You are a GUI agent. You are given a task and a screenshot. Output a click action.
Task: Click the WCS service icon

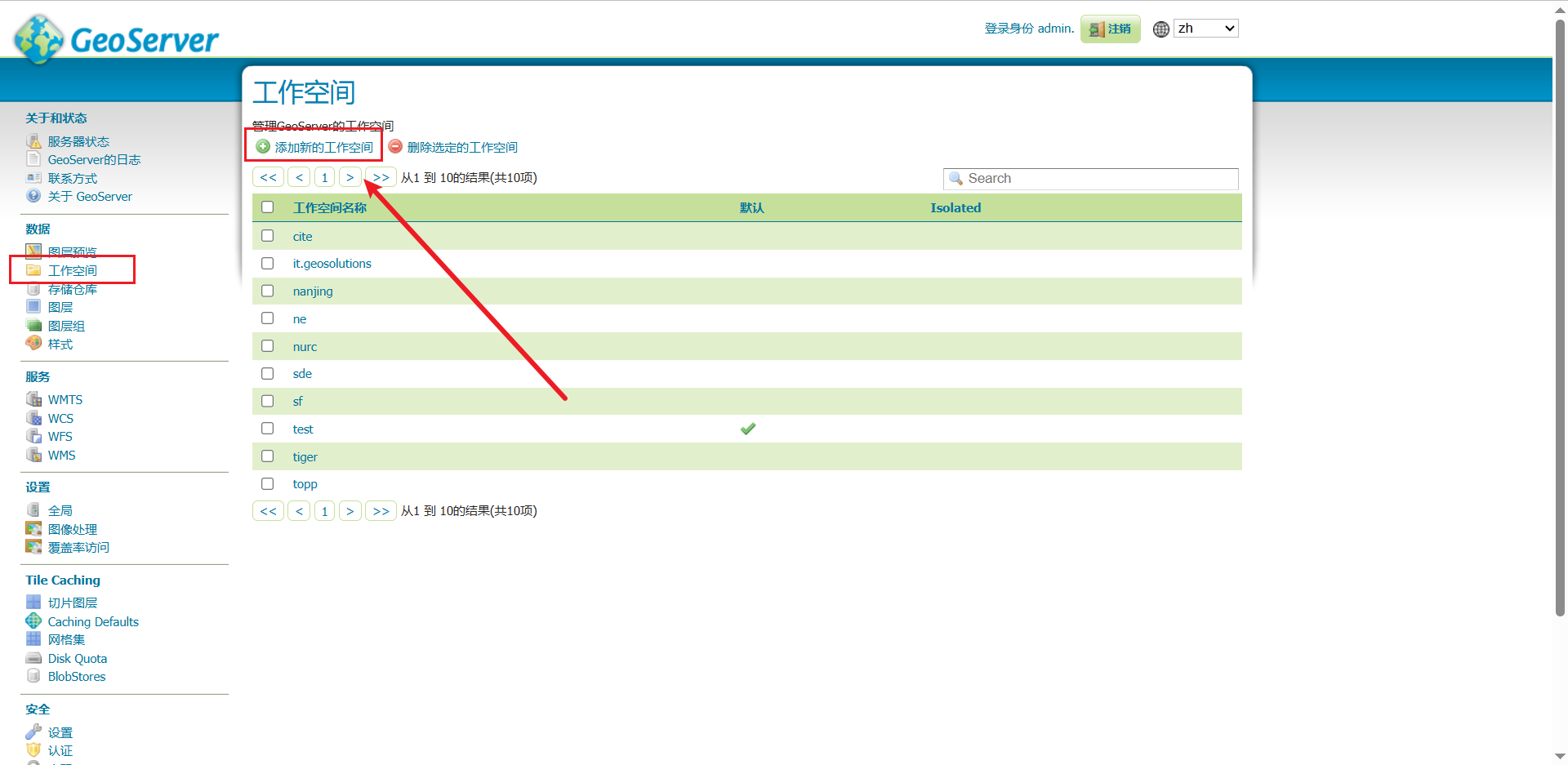33,418
